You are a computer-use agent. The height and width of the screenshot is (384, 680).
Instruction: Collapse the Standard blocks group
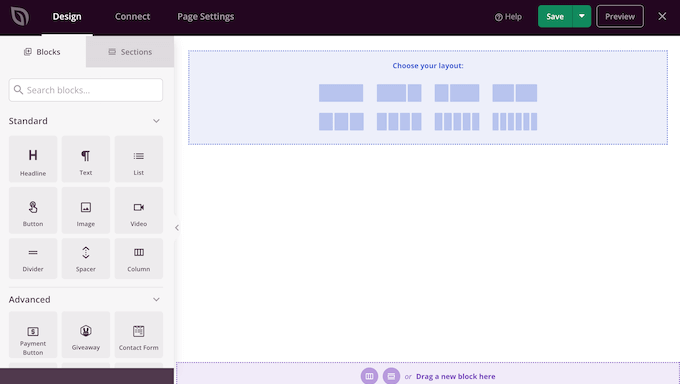click(x=156, y=121)
